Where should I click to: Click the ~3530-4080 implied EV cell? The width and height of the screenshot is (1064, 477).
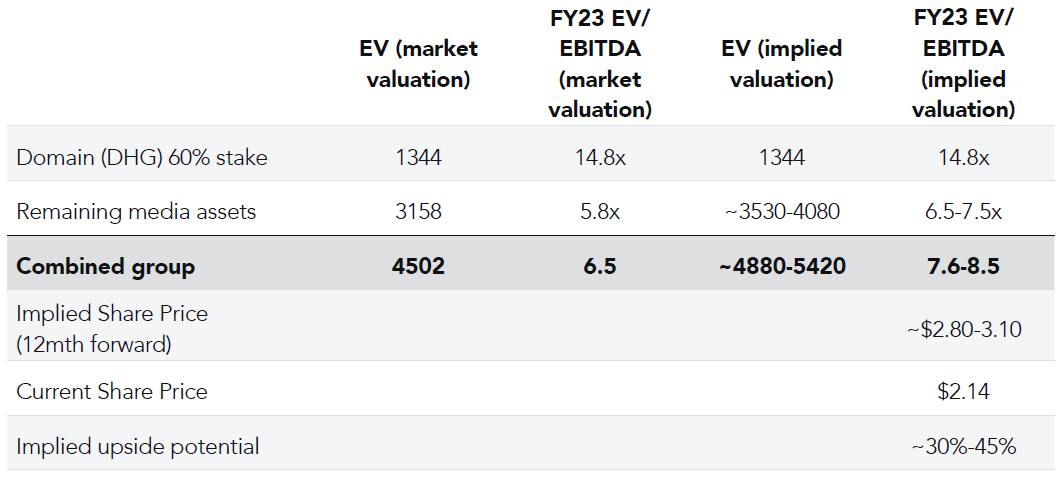tap(782, 211)
